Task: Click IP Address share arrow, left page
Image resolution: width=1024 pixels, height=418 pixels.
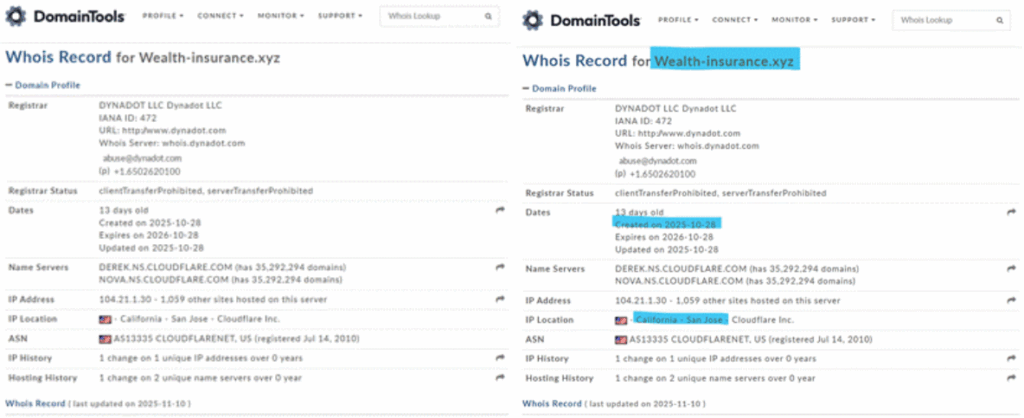Action: pos(500,298)
